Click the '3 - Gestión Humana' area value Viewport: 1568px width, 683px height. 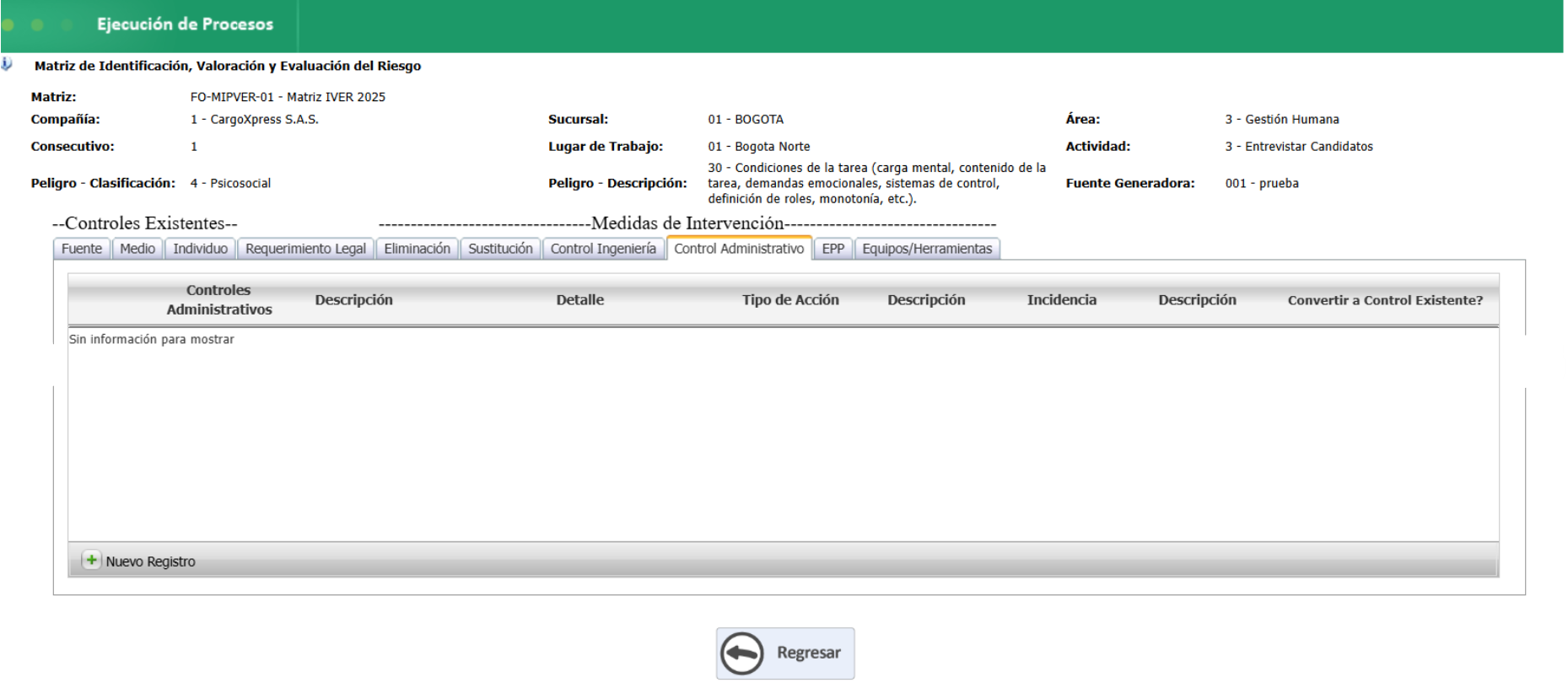click(1282, 120)
